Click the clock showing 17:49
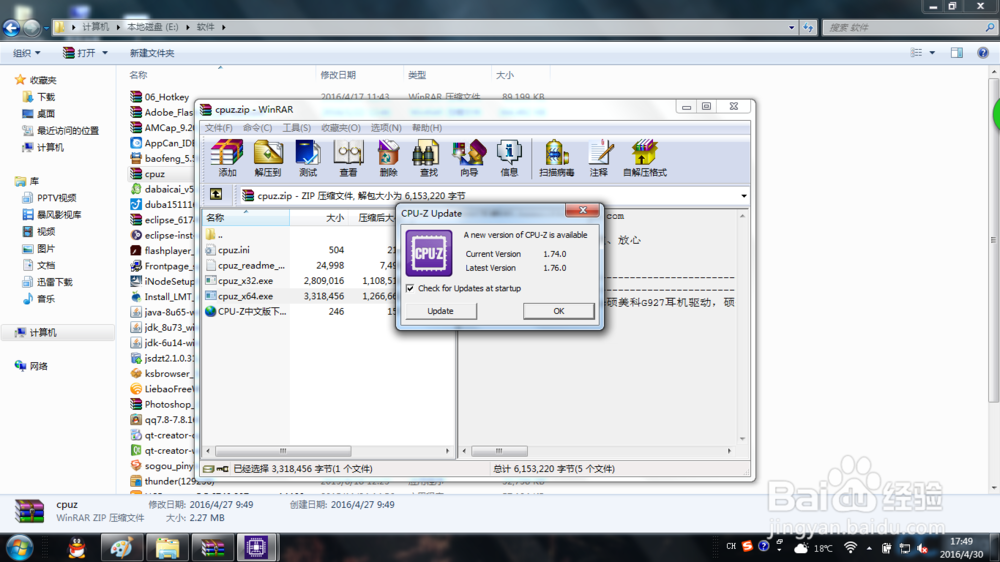 [x=962, y=541]
